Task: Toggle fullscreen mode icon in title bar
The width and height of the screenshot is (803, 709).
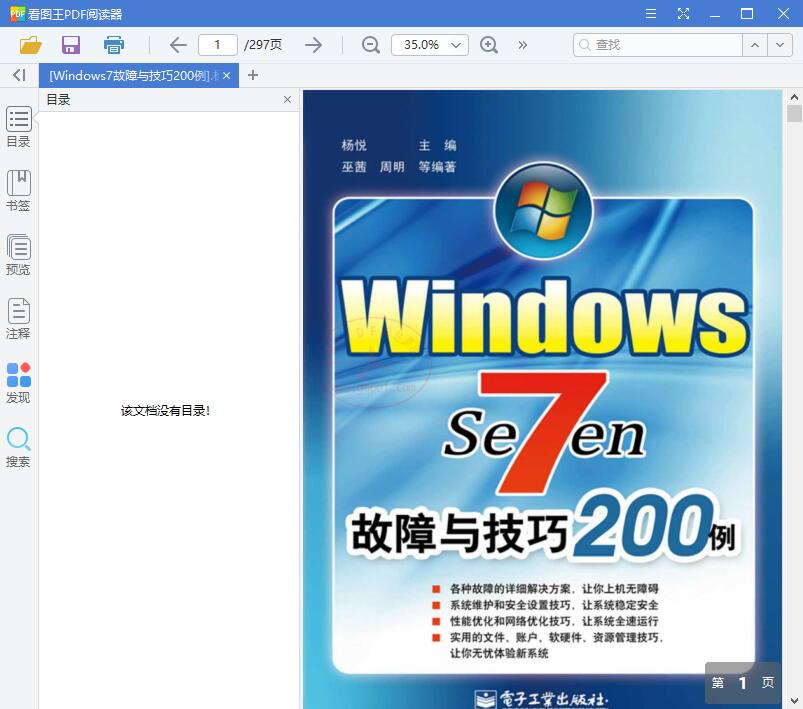Action: (x=683, y=14)
